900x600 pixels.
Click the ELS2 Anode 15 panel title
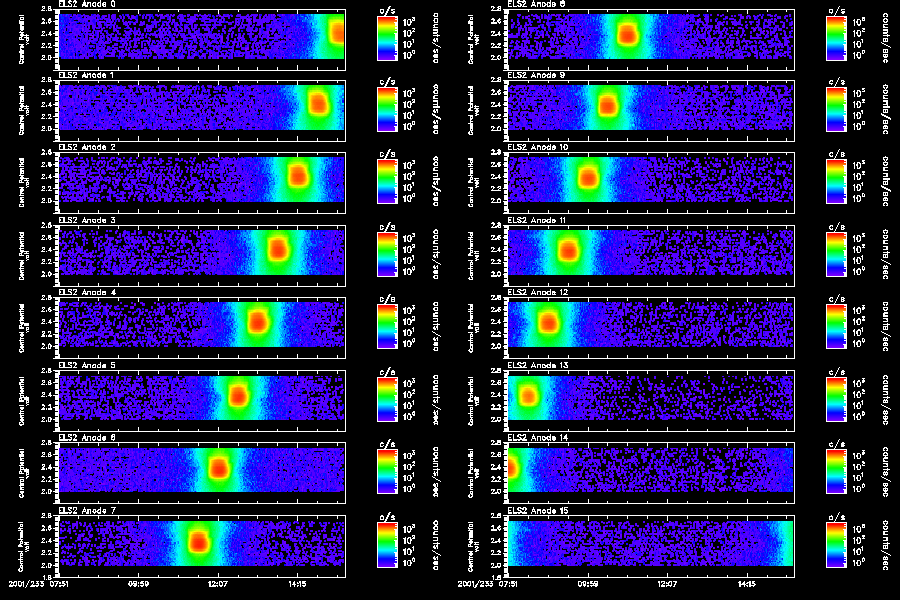click(538, 511)
